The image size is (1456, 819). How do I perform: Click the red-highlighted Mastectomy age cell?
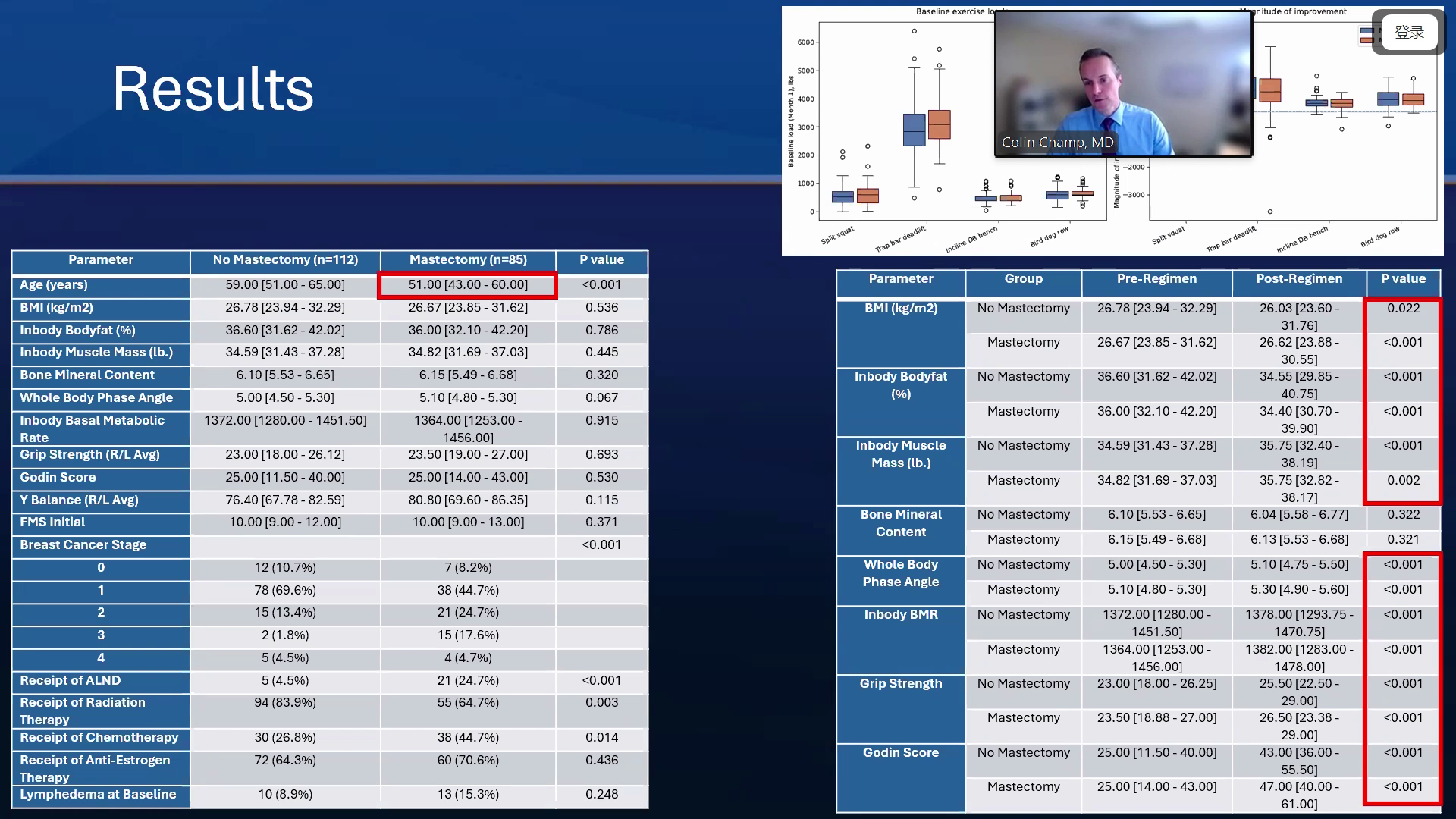click(467, 285)
